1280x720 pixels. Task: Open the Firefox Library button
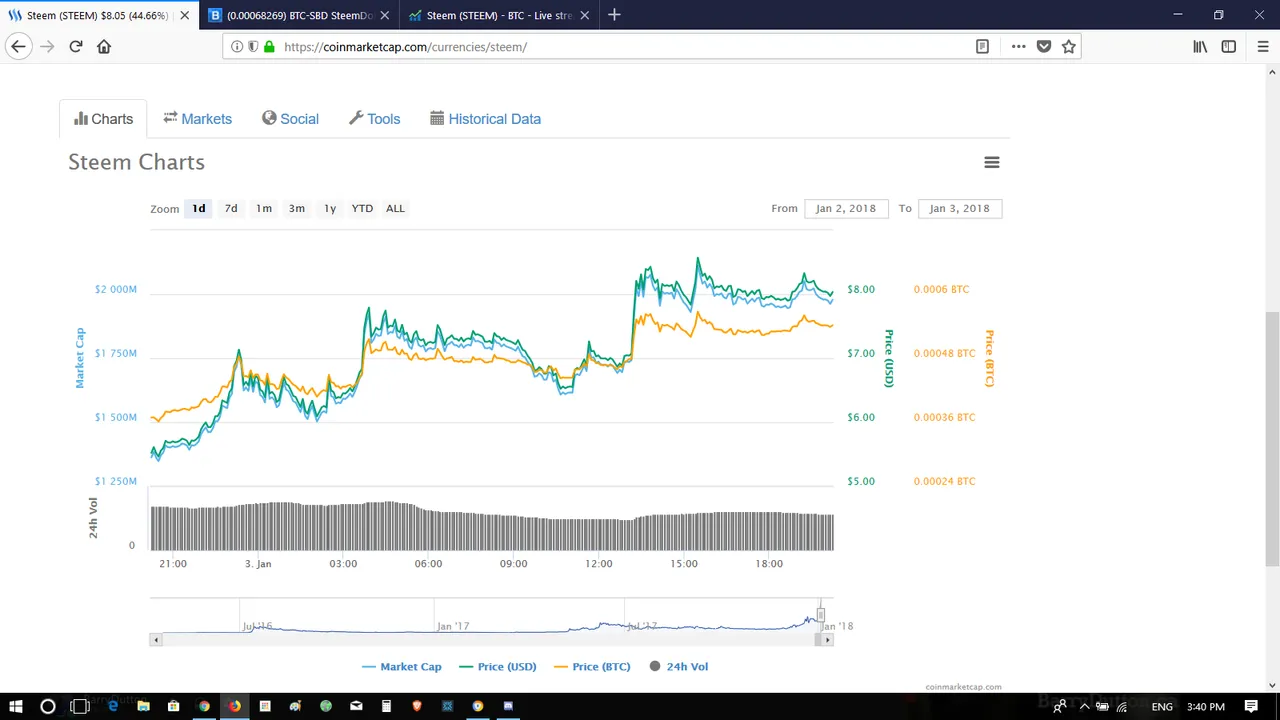pos(1200,46)
